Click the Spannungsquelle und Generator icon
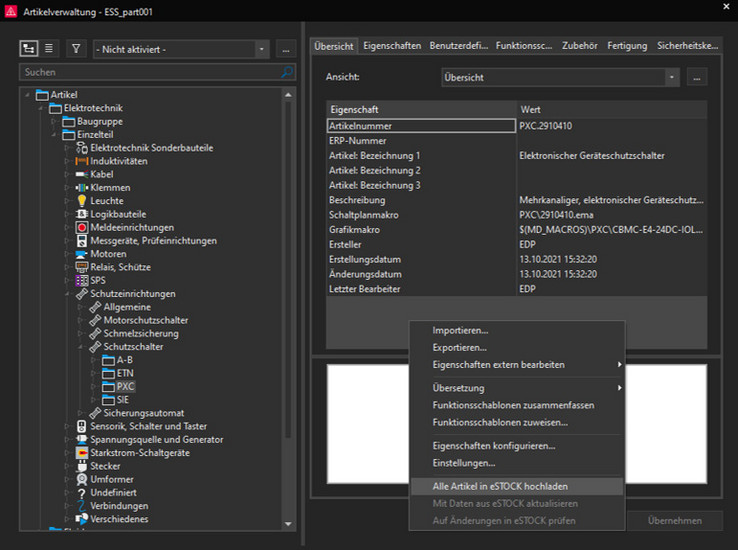 coord(82,439)
